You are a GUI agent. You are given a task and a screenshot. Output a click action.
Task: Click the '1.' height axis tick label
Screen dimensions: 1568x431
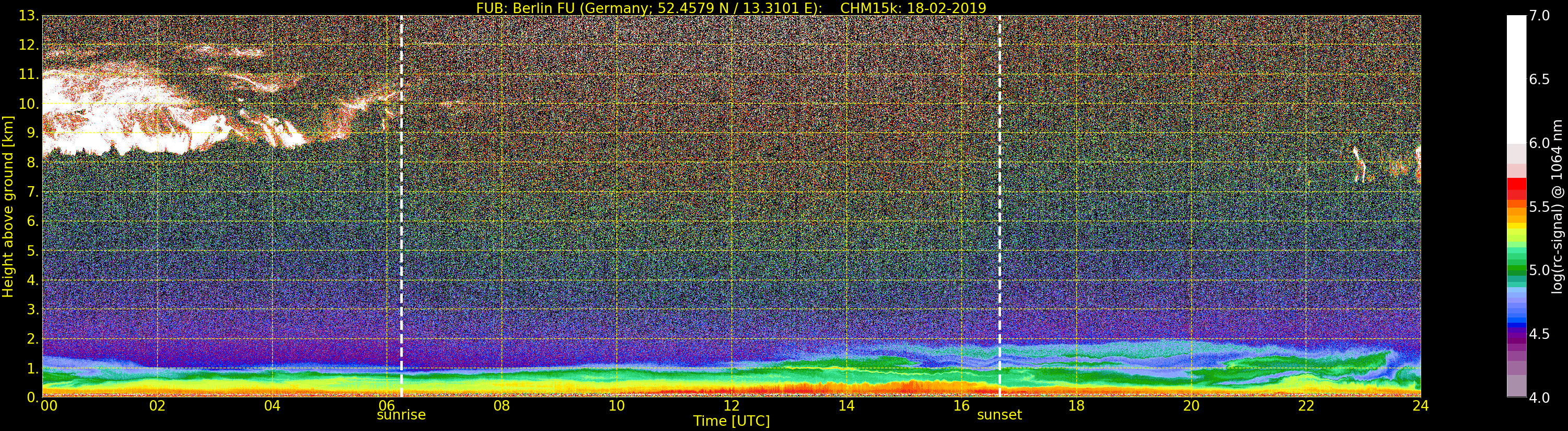(33, 368)
